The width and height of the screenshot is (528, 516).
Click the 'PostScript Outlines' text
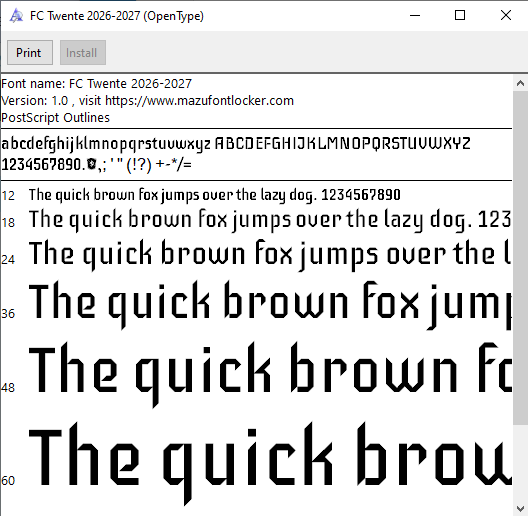pos(55,118)
